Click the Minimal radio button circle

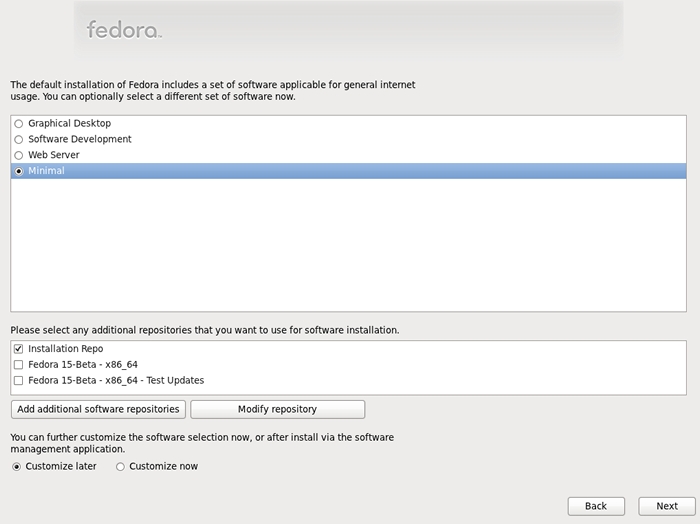coord(18,171)
